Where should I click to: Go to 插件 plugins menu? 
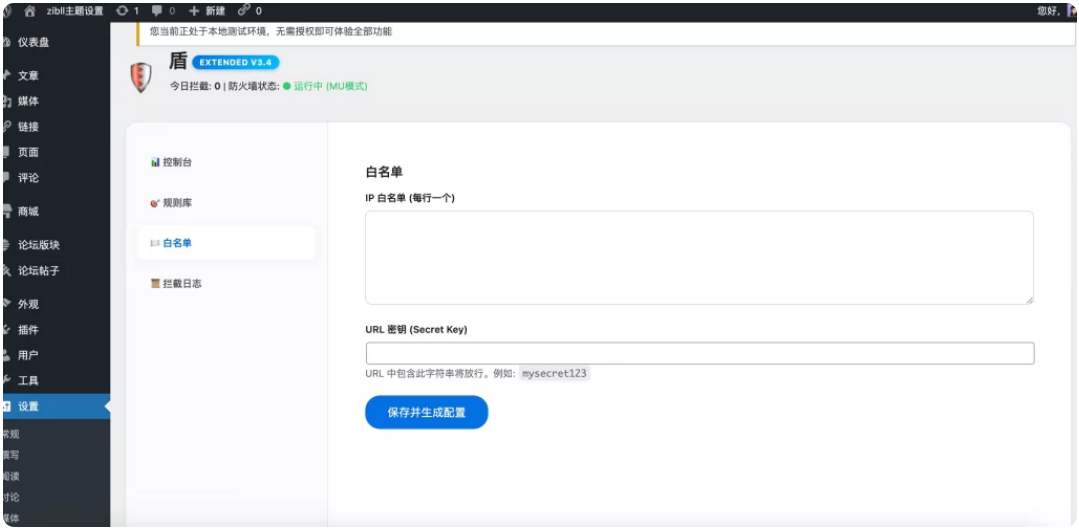[28, 330]
